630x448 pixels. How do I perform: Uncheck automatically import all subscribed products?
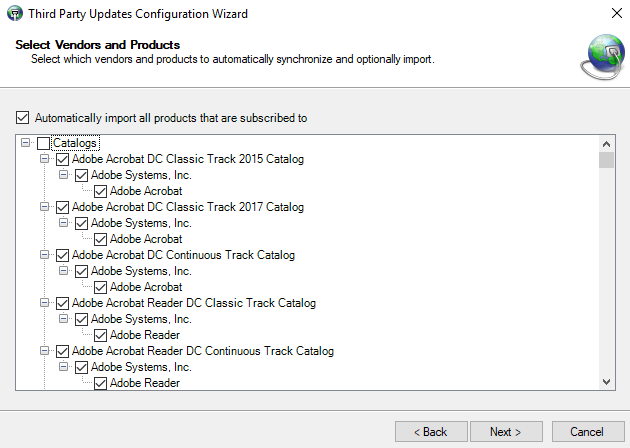click(x=24, y=118)
